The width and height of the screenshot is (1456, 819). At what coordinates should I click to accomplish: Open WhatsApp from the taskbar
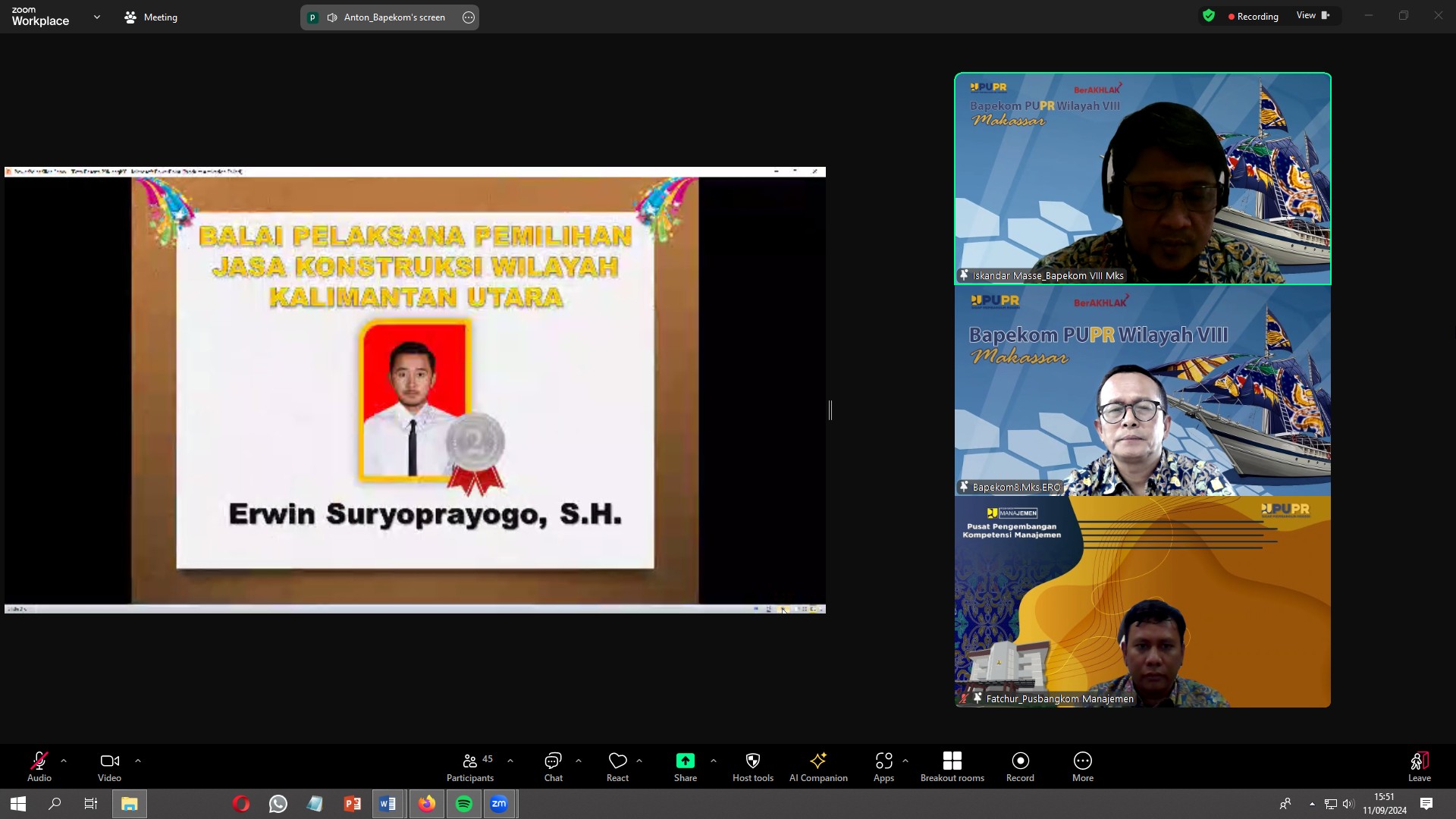(x=278, y=804)
